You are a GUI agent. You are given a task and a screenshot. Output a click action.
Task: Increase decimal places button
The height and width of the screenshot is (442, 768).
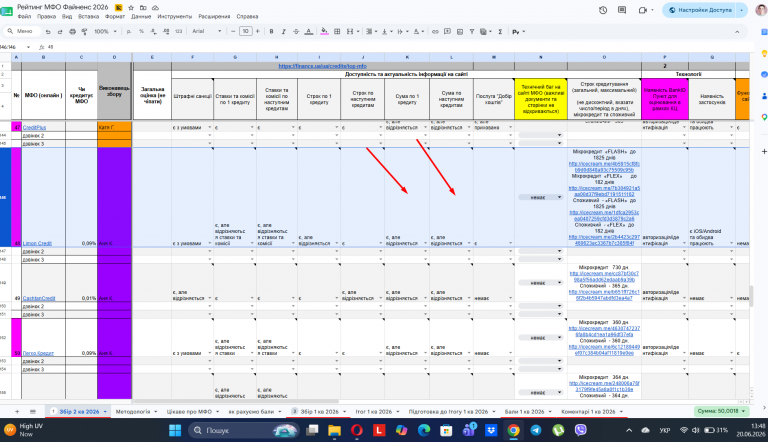[x=166, y=31]
